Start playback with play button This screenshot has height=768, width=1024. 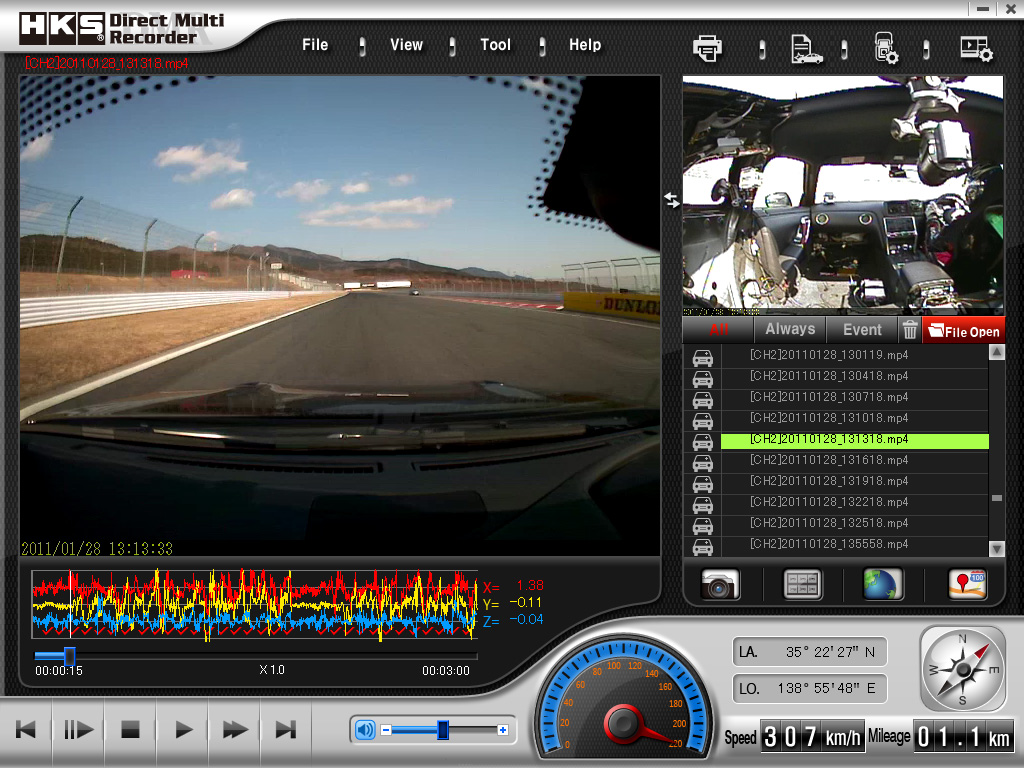pos(184,729)
